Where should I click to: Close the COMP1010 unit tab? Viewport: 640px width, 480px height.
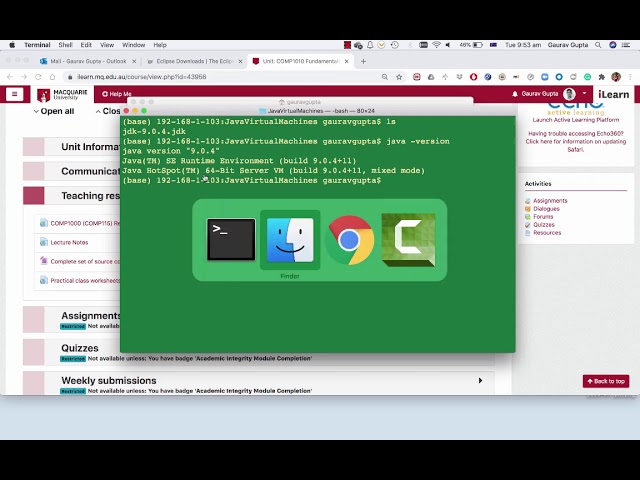[347, 61]
